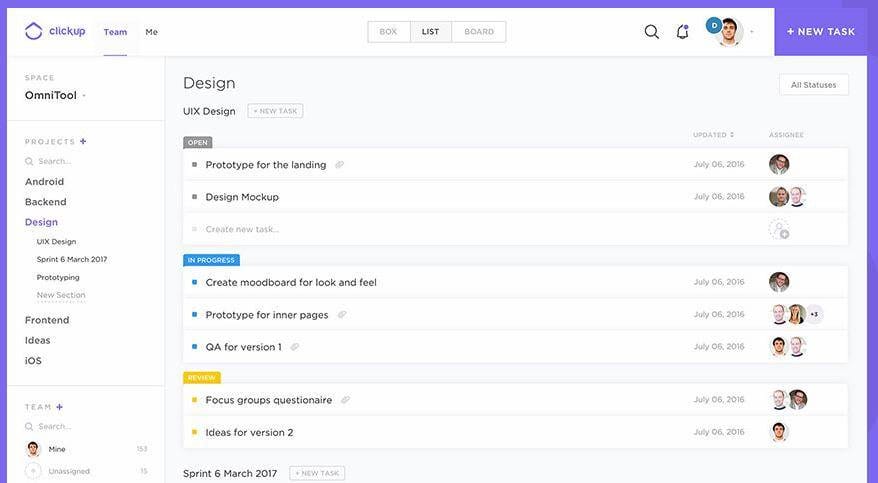This screenshot has width=878, height=483.
Task: Open the iOS project
Action: 33,360
